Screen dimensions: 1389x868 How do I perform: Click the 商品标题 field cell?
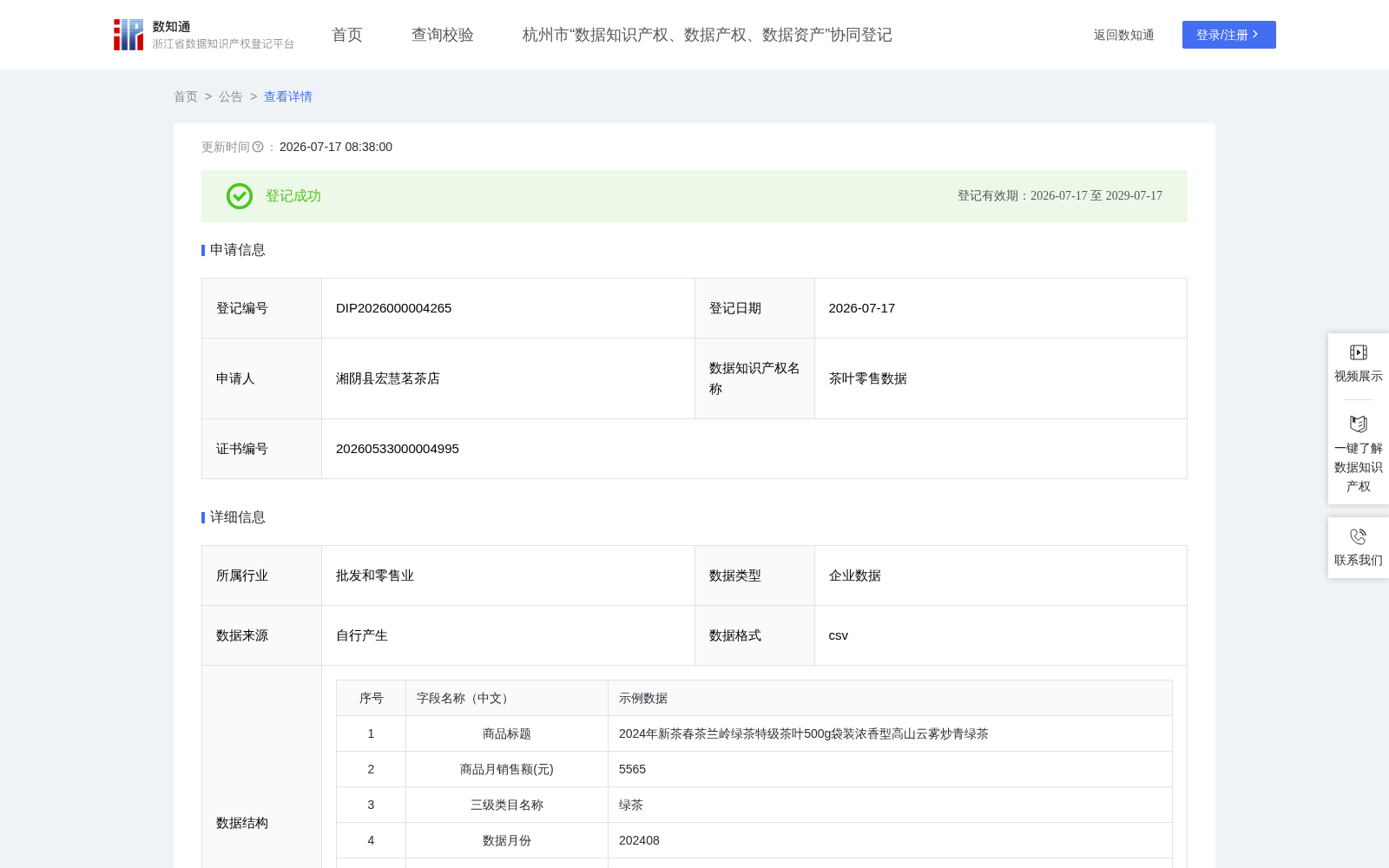[x=507, y=733]
